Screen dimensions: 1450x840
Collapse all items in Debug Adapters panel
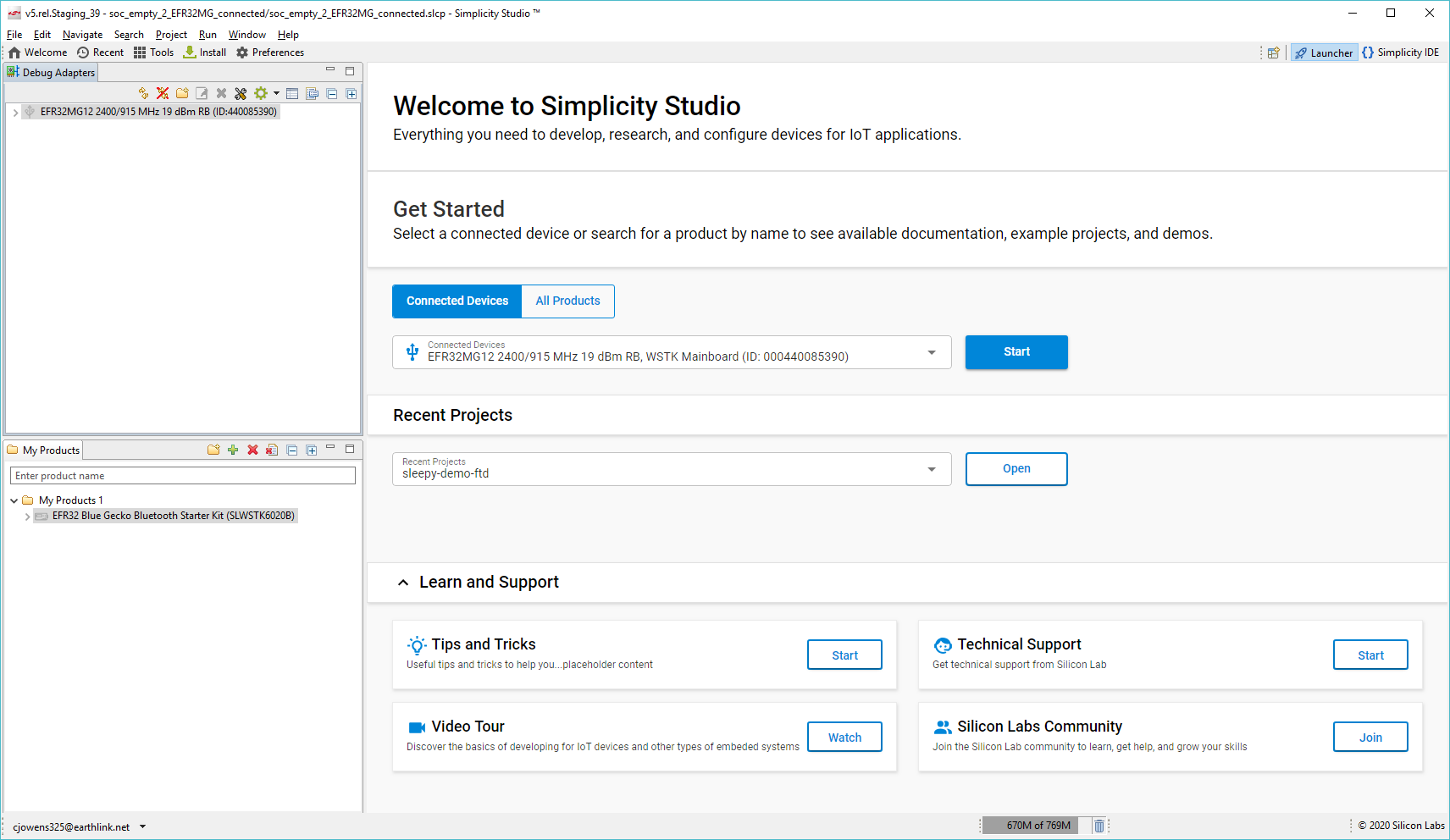[332, 93]
